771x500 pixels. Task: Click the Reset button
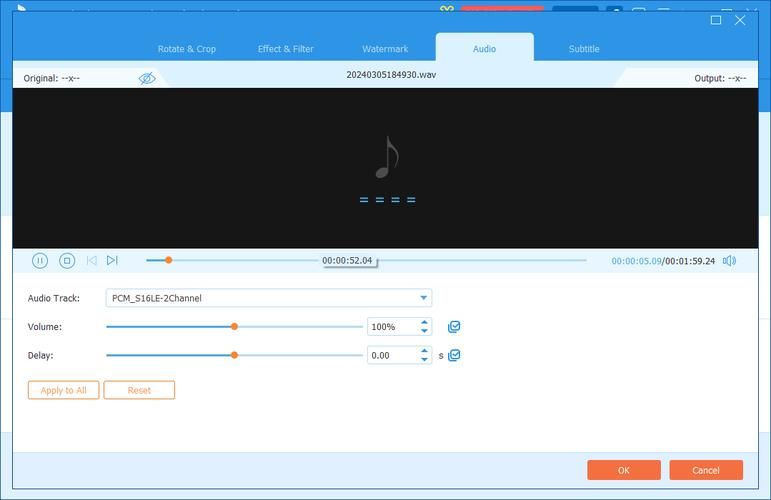point(139,390)
